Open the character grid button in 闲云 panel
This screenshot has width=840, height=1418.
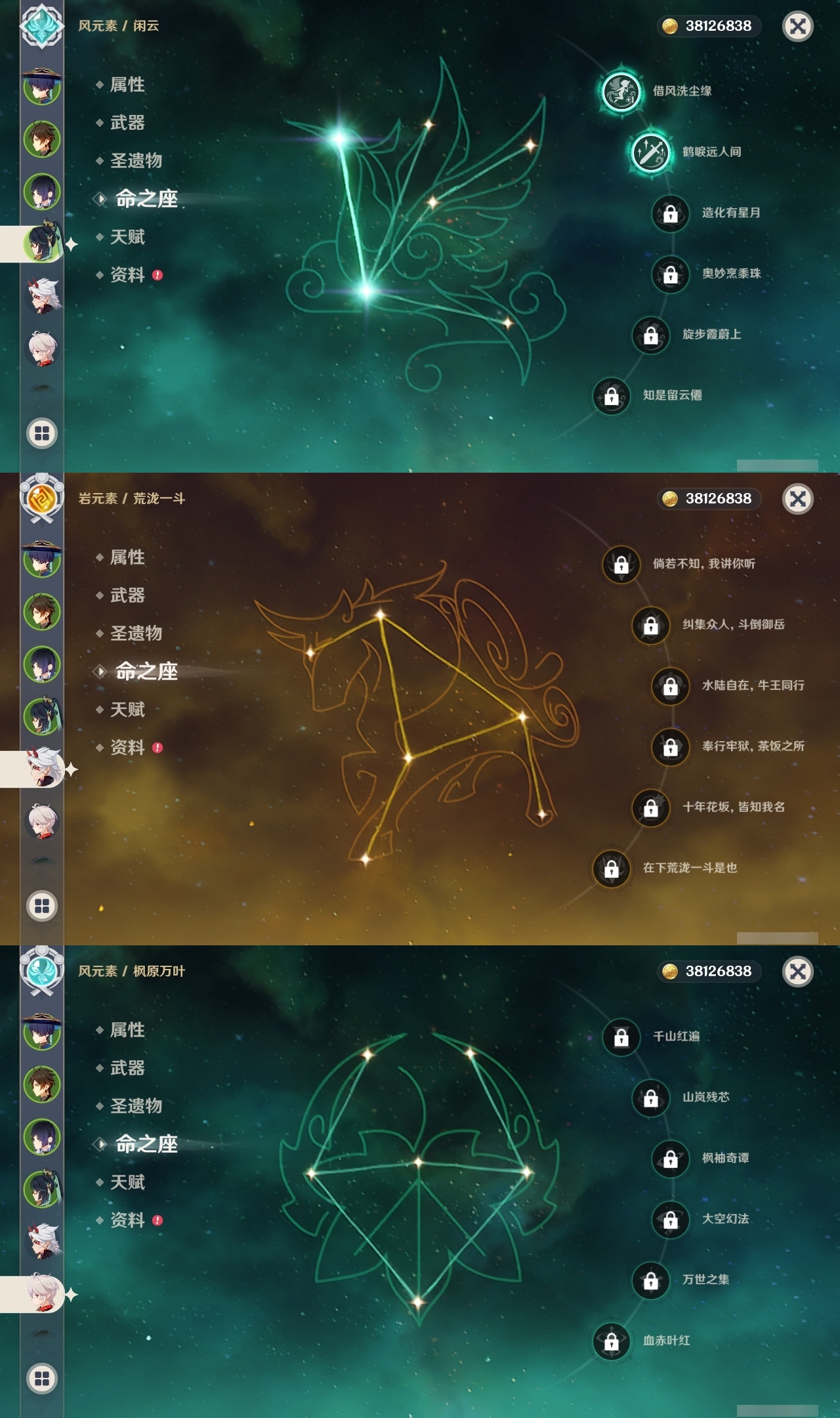coord(42,433)
